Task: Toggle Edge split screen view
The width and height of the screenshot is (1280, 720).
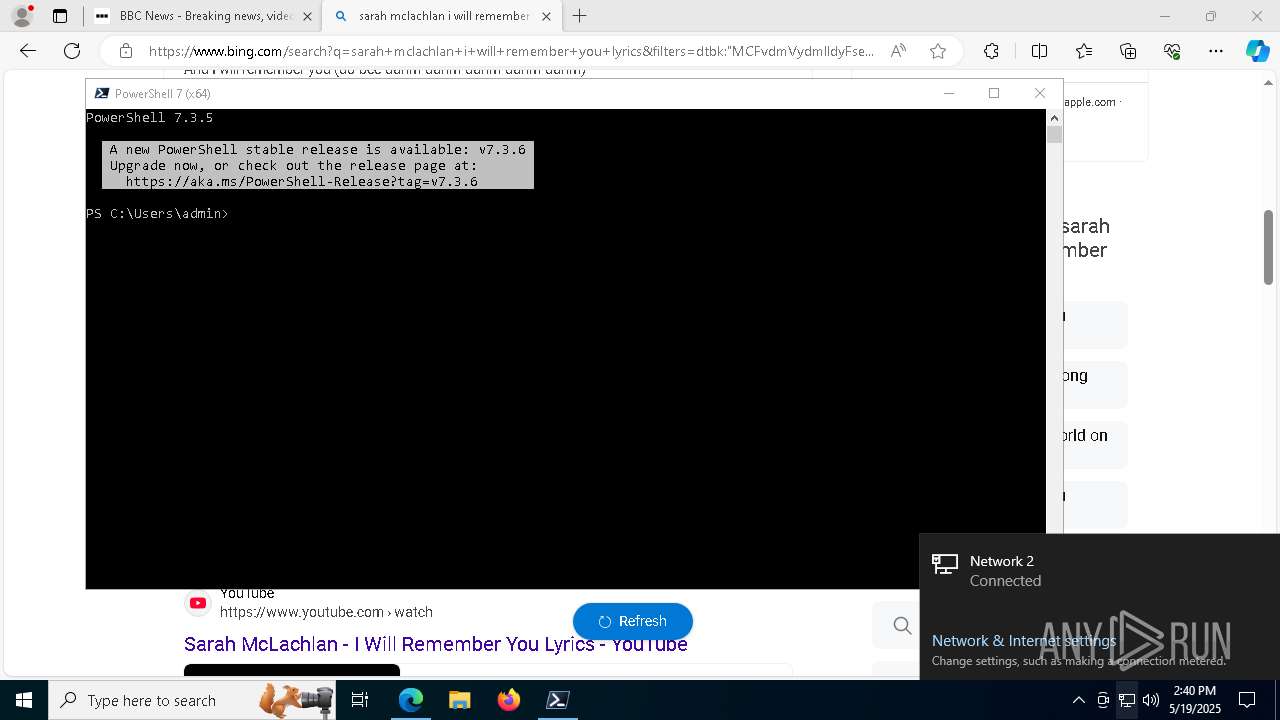Action: [1039, 51]
